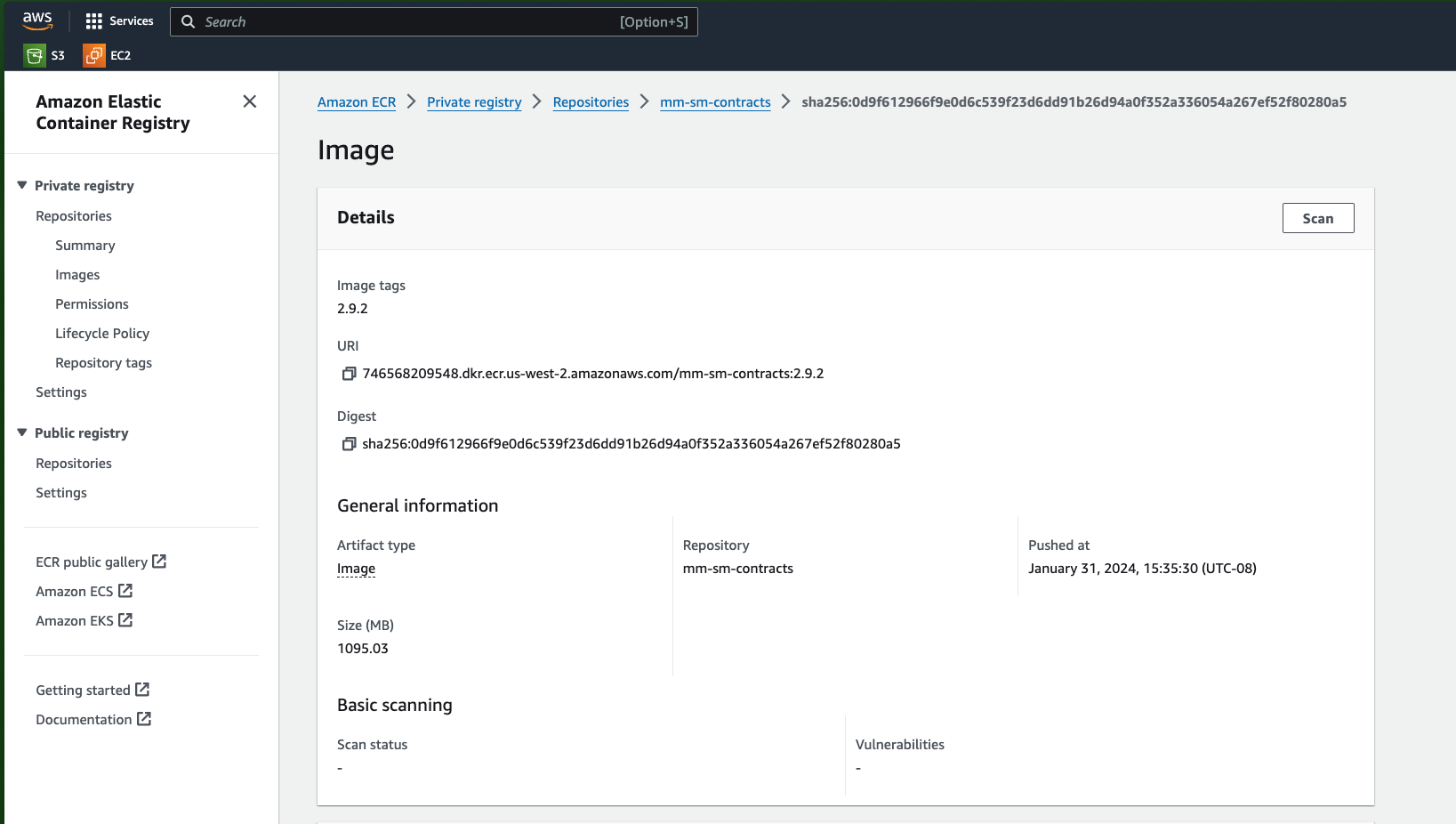
Task: Open the Services grid menu
Action: [119, 21]
